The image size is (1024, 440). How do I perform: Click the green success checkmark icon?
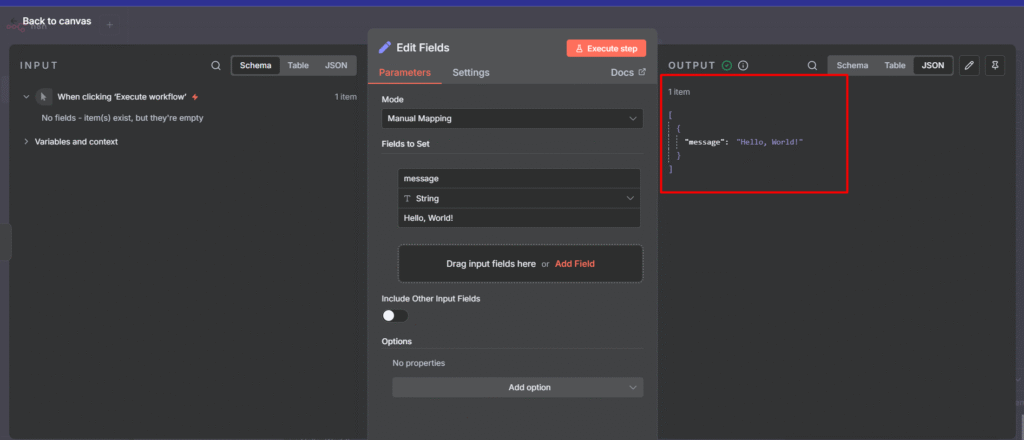coord(727,66)
